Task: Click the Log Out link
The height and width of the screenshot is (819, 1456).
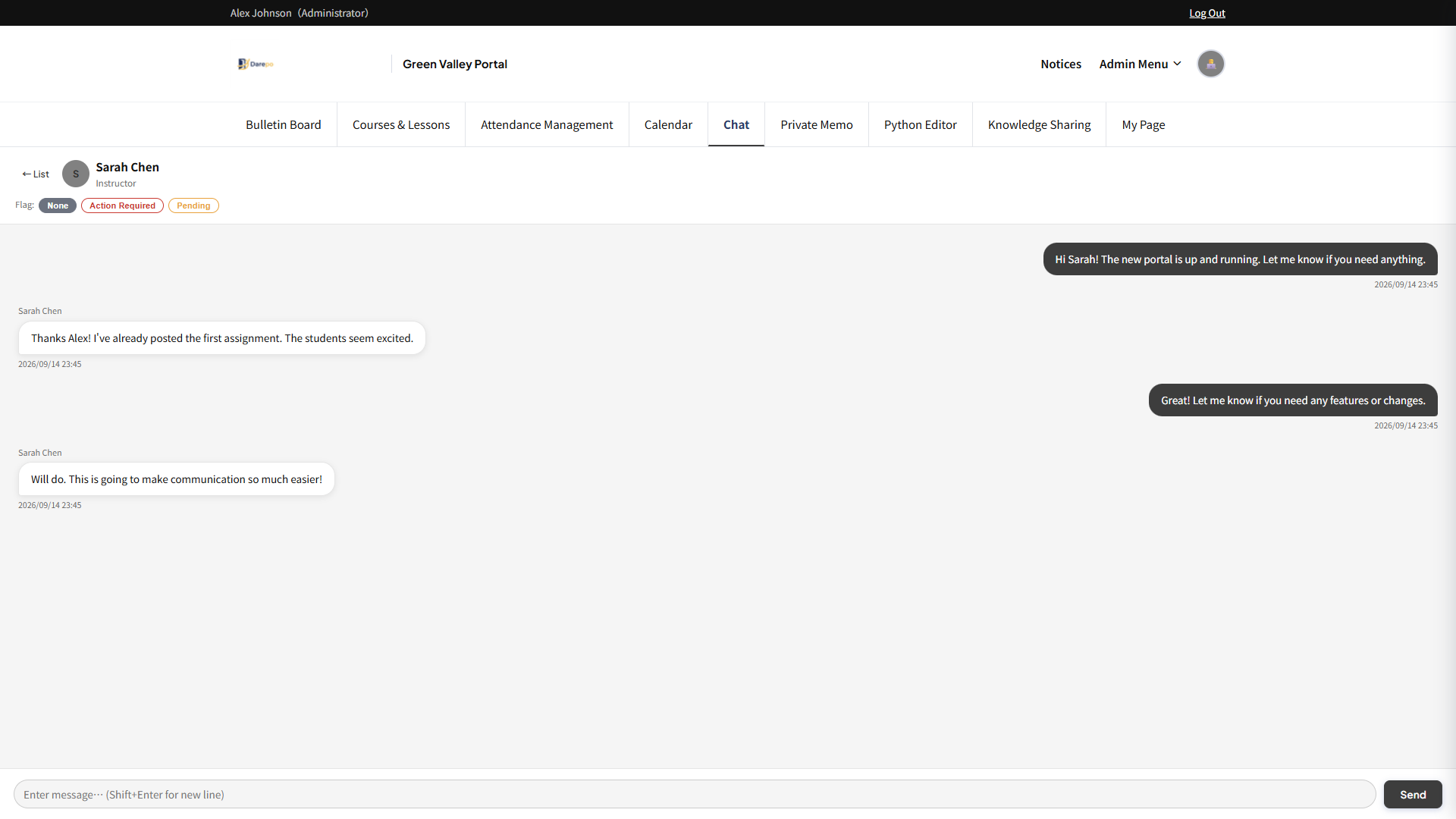Action: point(1207,13)
